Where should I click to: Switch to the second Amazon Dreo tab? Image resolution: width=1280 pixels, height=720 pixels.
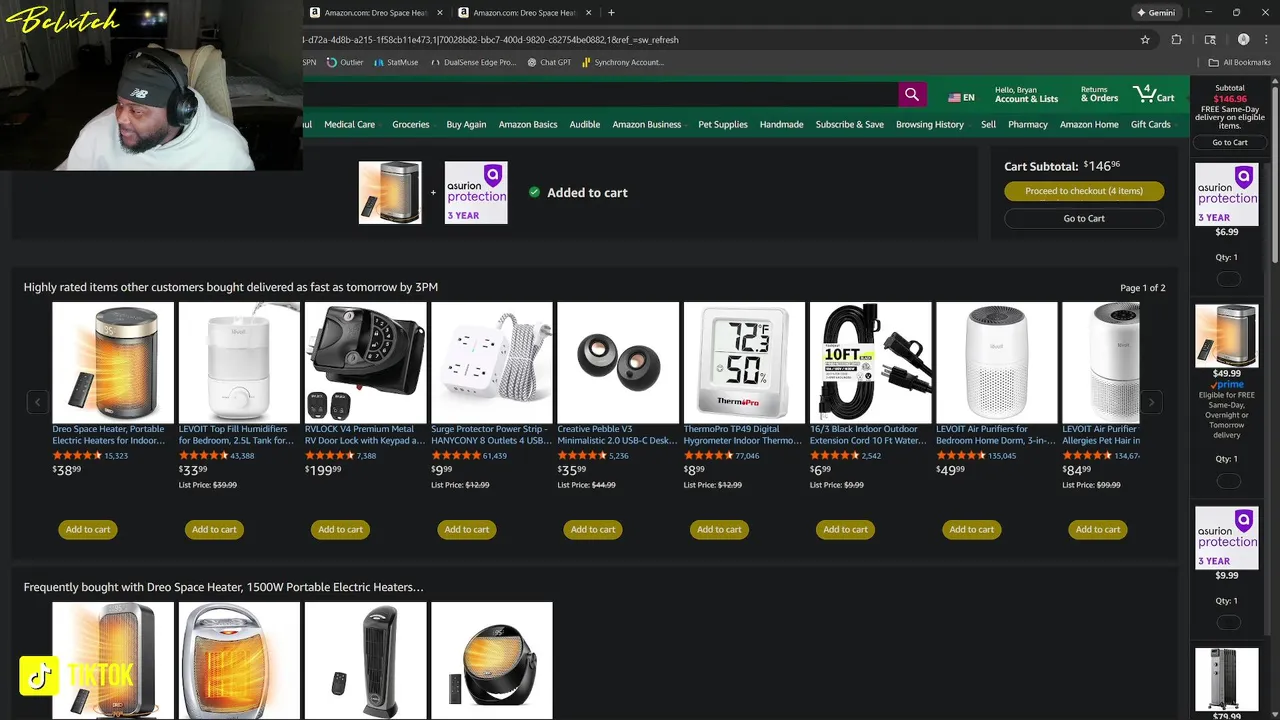tap(525, 13)
